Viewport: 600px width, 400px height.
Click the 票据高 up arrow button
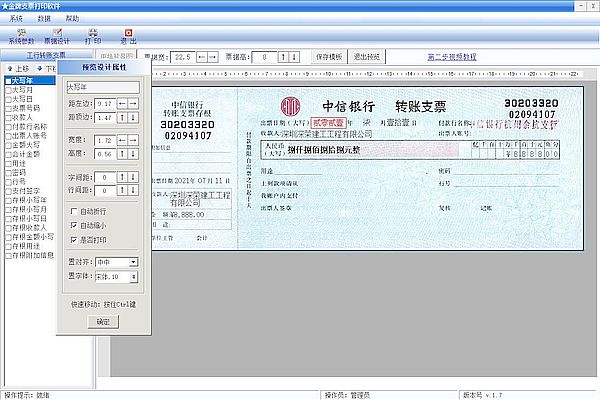[x=283, y=57]
